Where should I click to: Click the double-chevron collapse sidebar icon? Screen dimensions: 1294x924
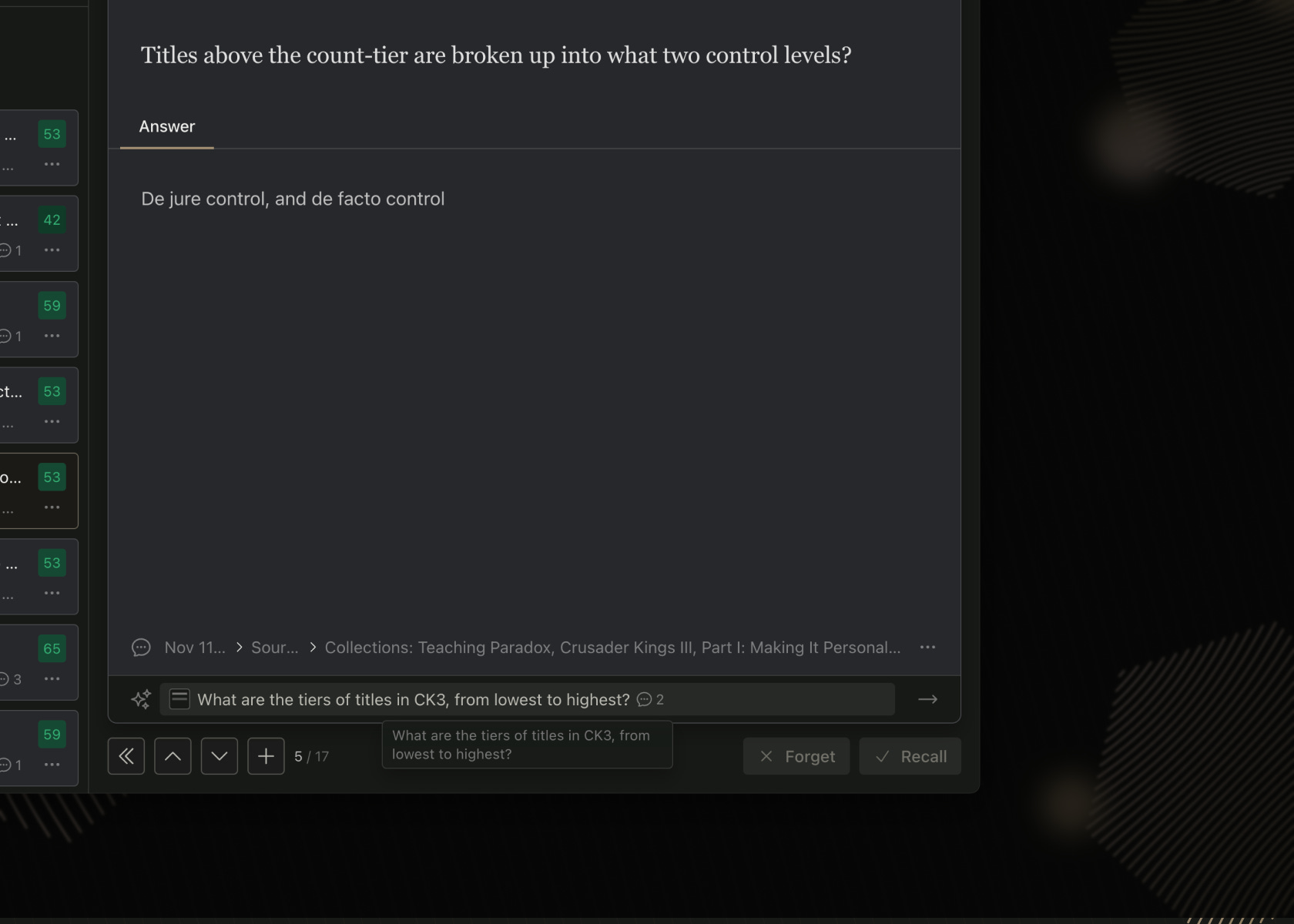(x=126, y=756)
